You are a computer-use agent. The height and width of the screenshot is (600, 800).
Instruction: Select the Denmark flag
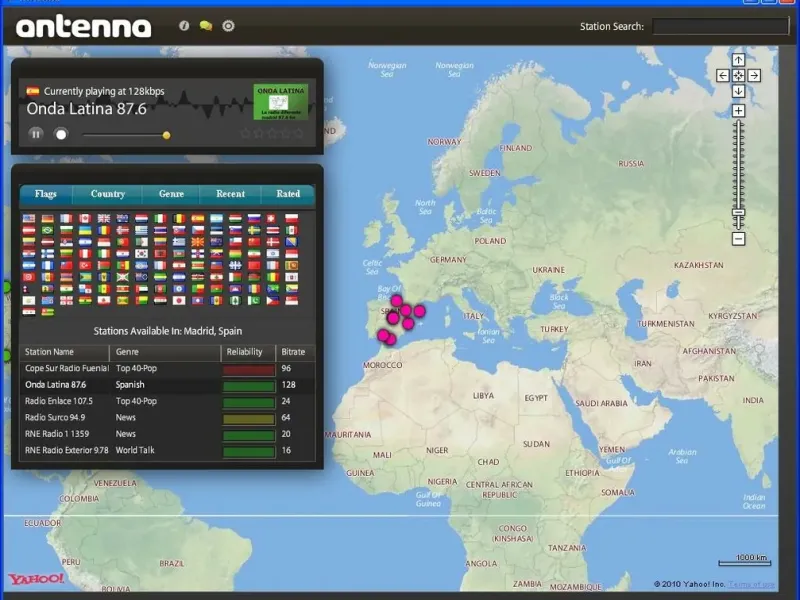tap(272, 242)
